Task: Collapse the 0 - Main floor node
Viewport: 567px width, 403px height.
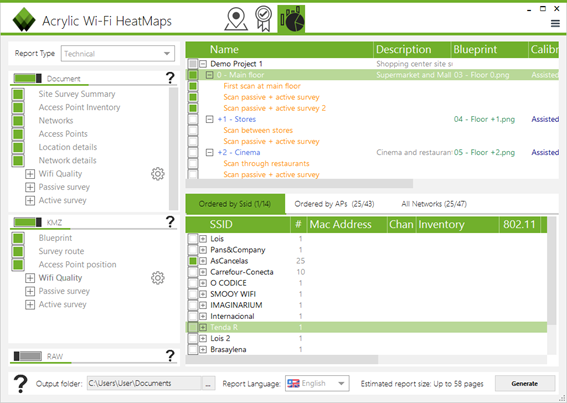Action: coord(209,75)
